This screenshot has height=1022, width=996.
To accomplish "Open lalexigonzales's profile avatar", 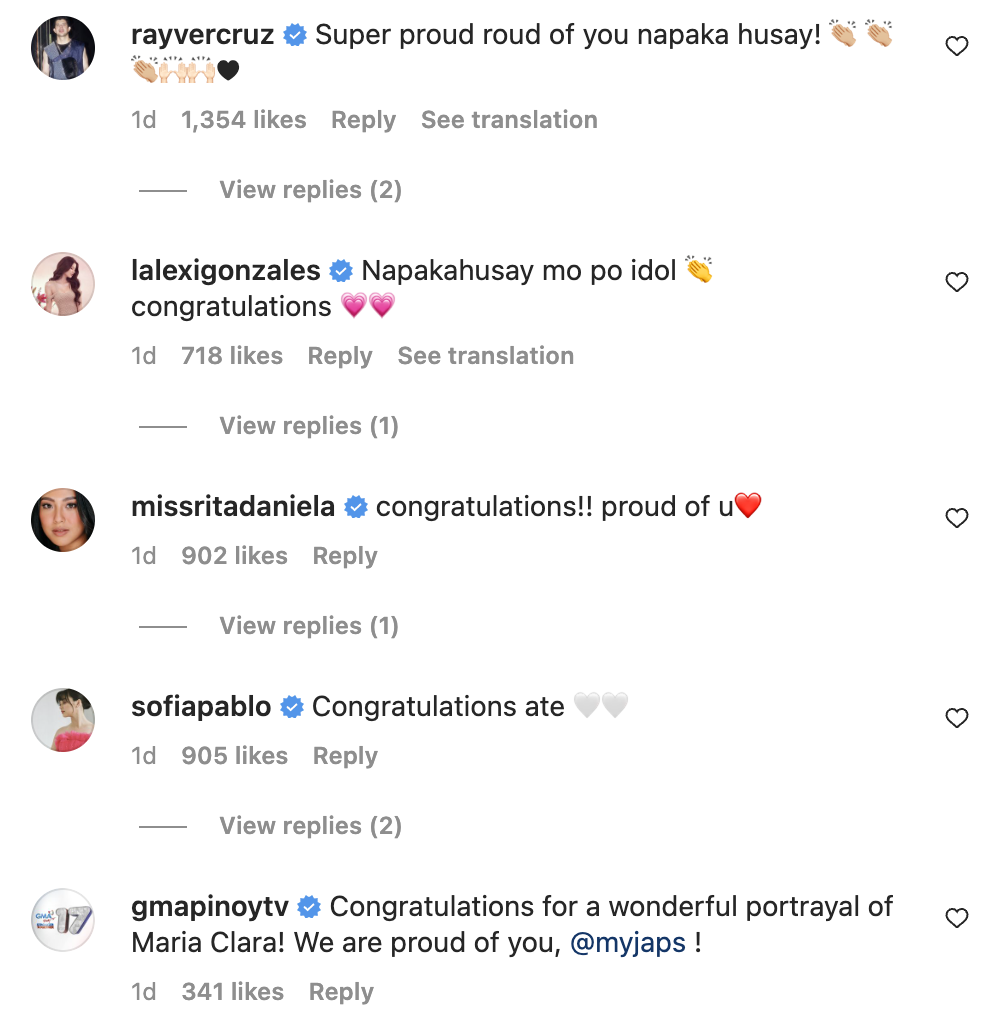I will [x=63, y=283].
